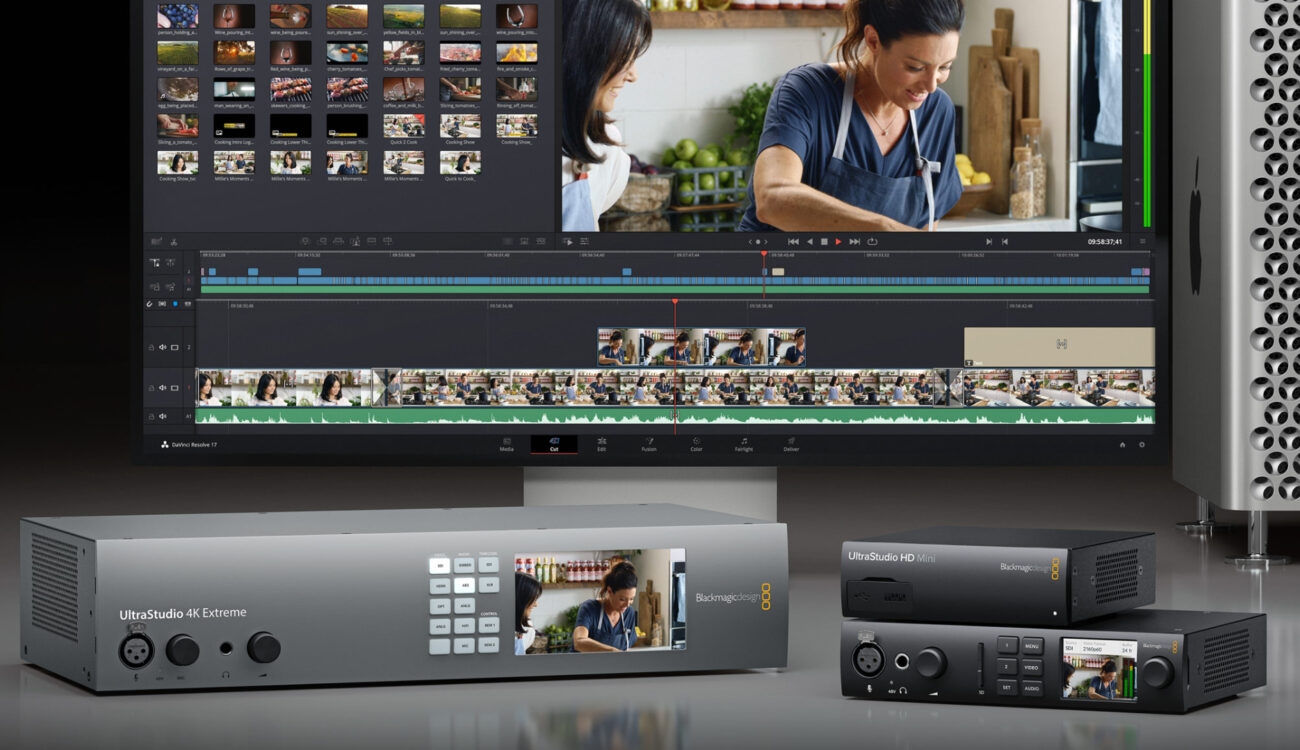The width and height of the screenshot is (1300, 750).
Task: Click the Dissolve transition icon
Action: click(x=524, y=241)
